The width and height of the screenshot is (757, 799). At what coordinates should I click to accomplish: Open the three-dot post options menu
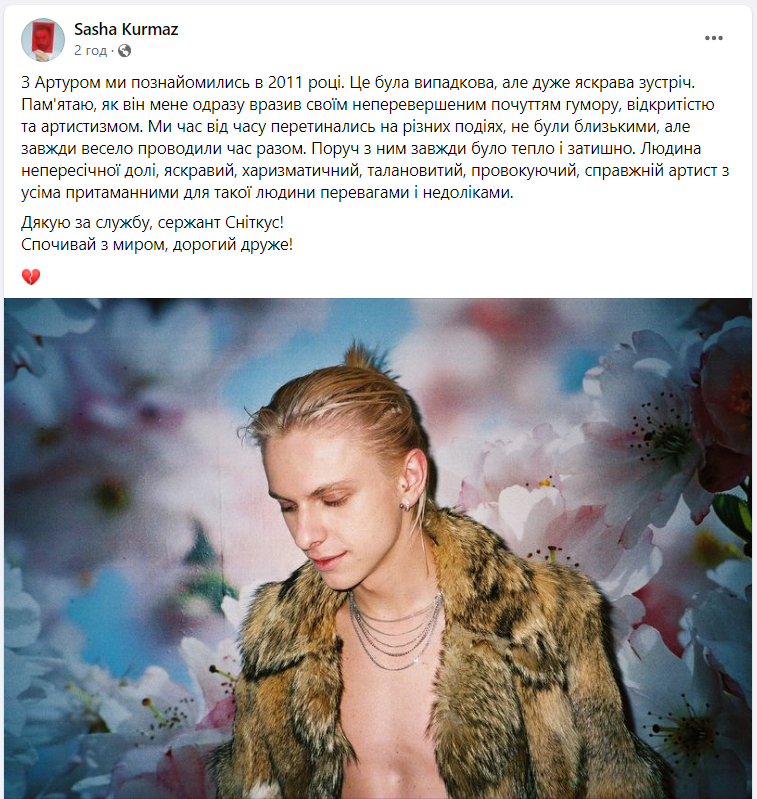point(714,38)
